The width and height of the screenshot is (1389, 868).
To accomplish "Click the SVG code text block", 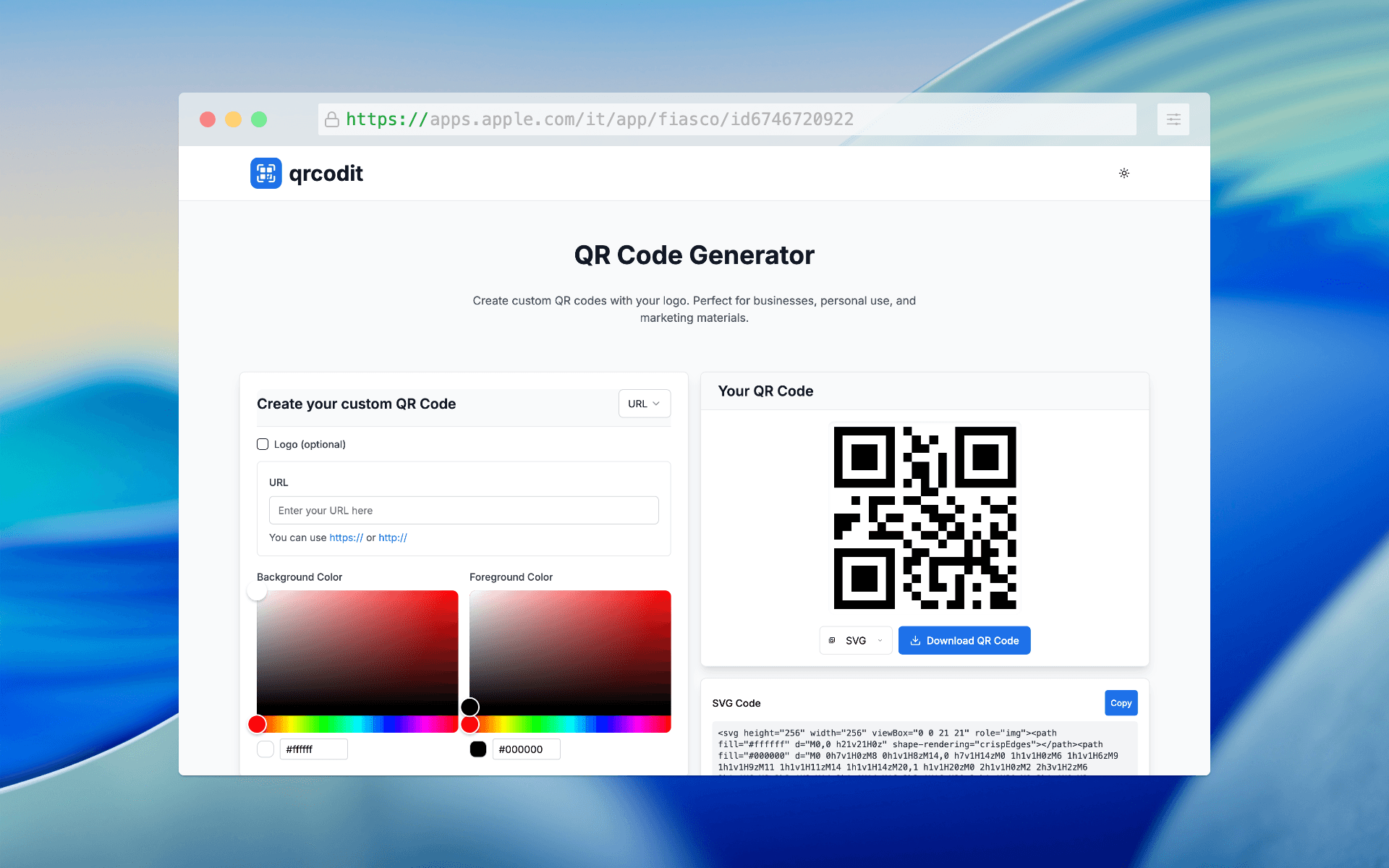I will click(925, 750).
